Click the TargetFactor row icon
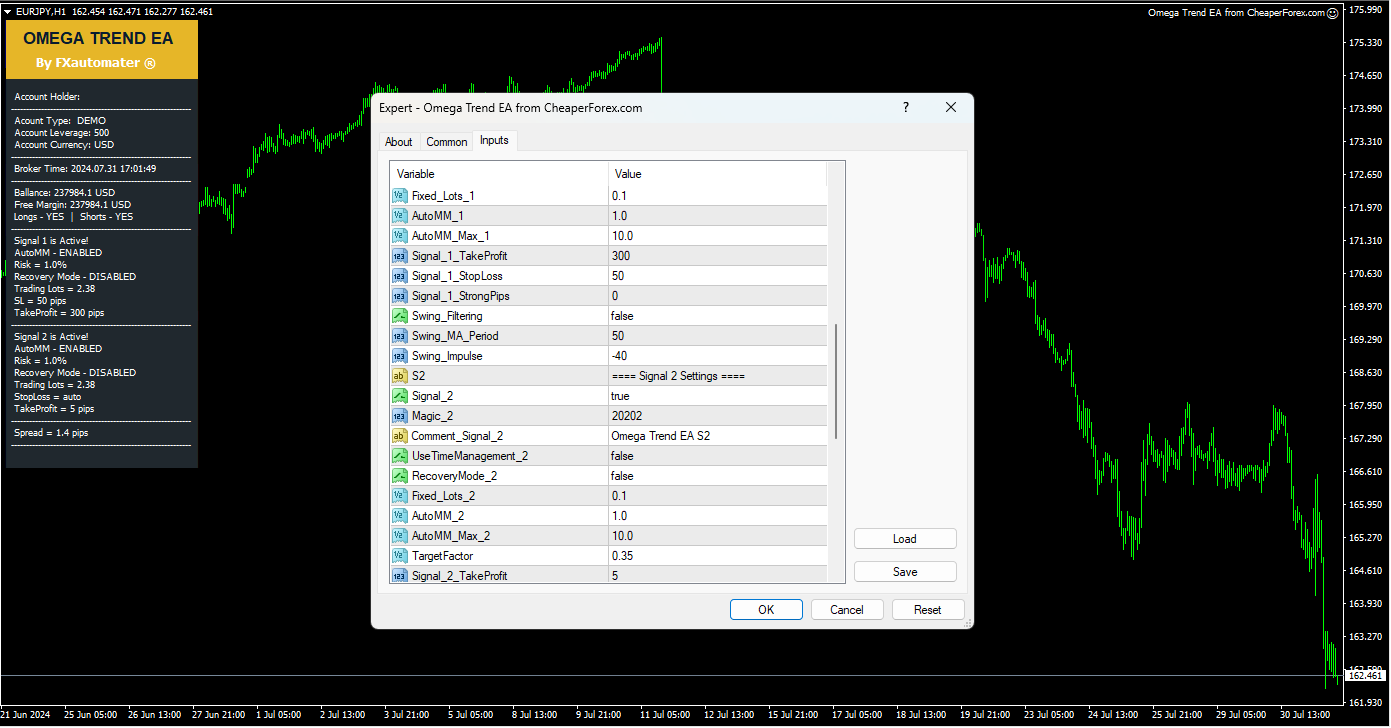This screenshot has height=728, width=1391. click(x=399, y=556)
